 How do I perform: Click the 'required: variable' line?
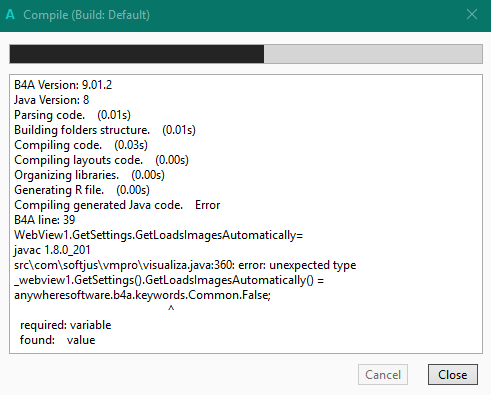65,325
